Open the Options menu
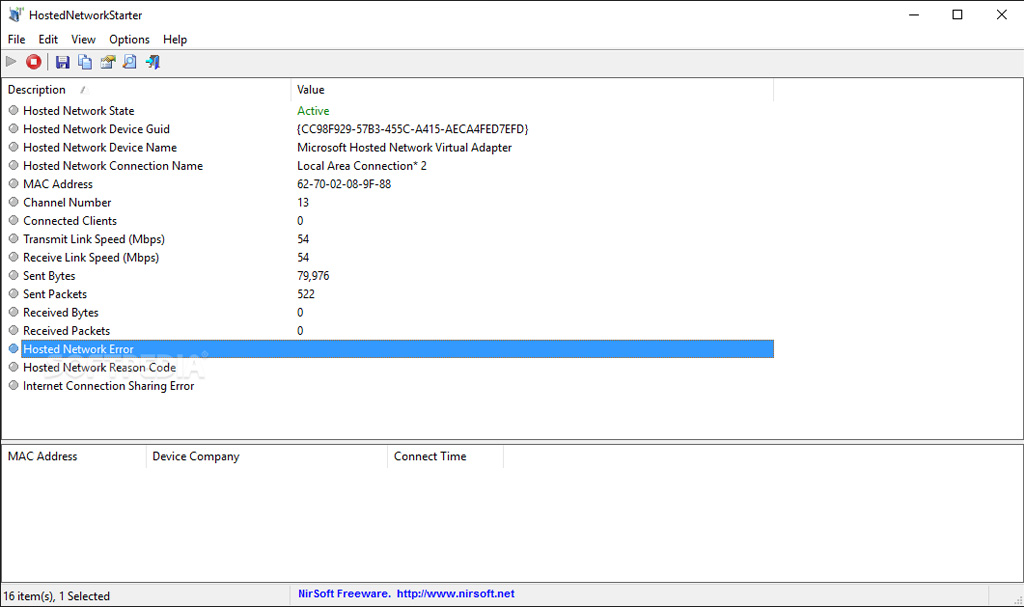The width and height of the screenshot is (1024, 607). tap(129, 39)
